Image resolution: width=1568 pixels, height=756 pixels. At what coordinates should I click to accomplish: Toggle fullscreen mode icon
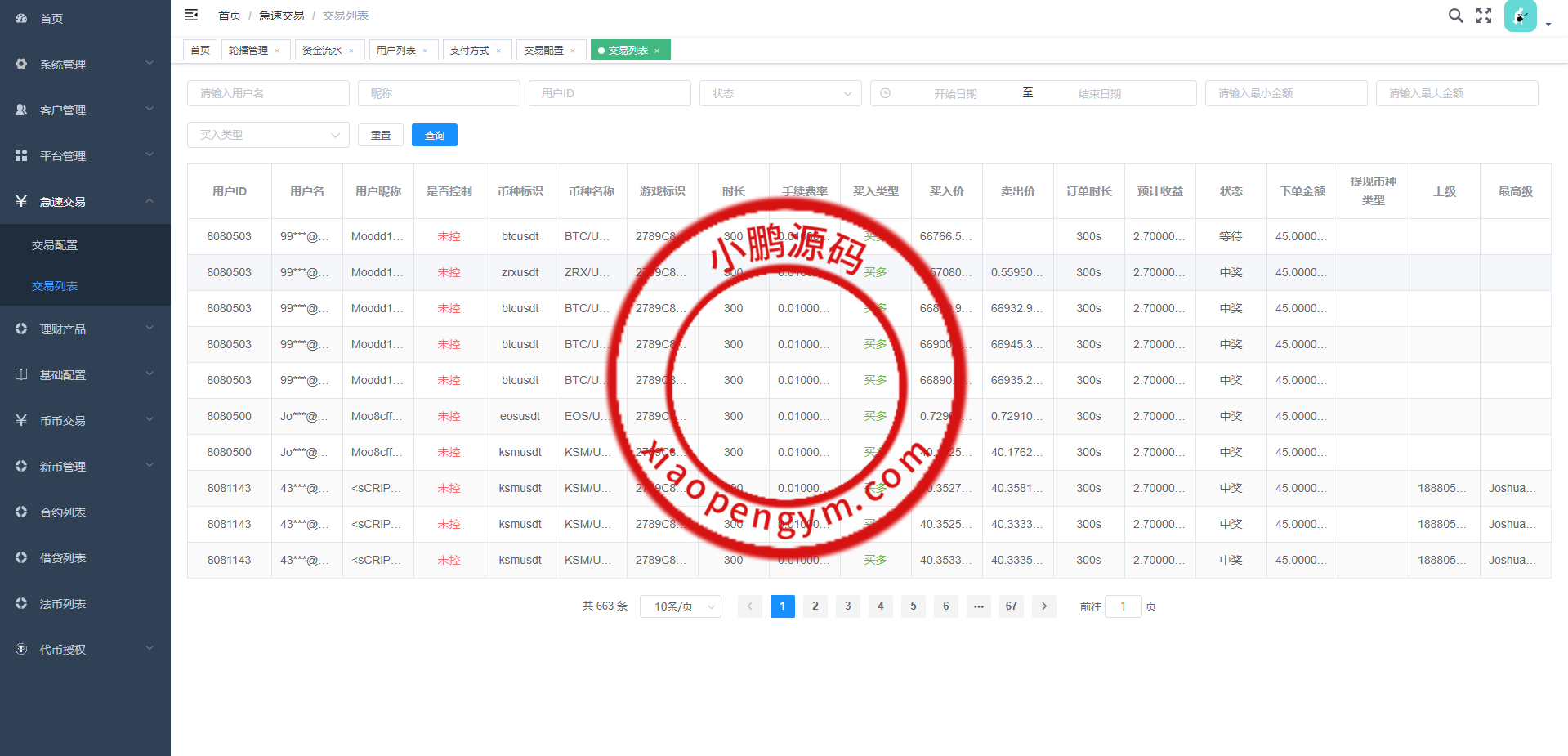(1483, 15)
